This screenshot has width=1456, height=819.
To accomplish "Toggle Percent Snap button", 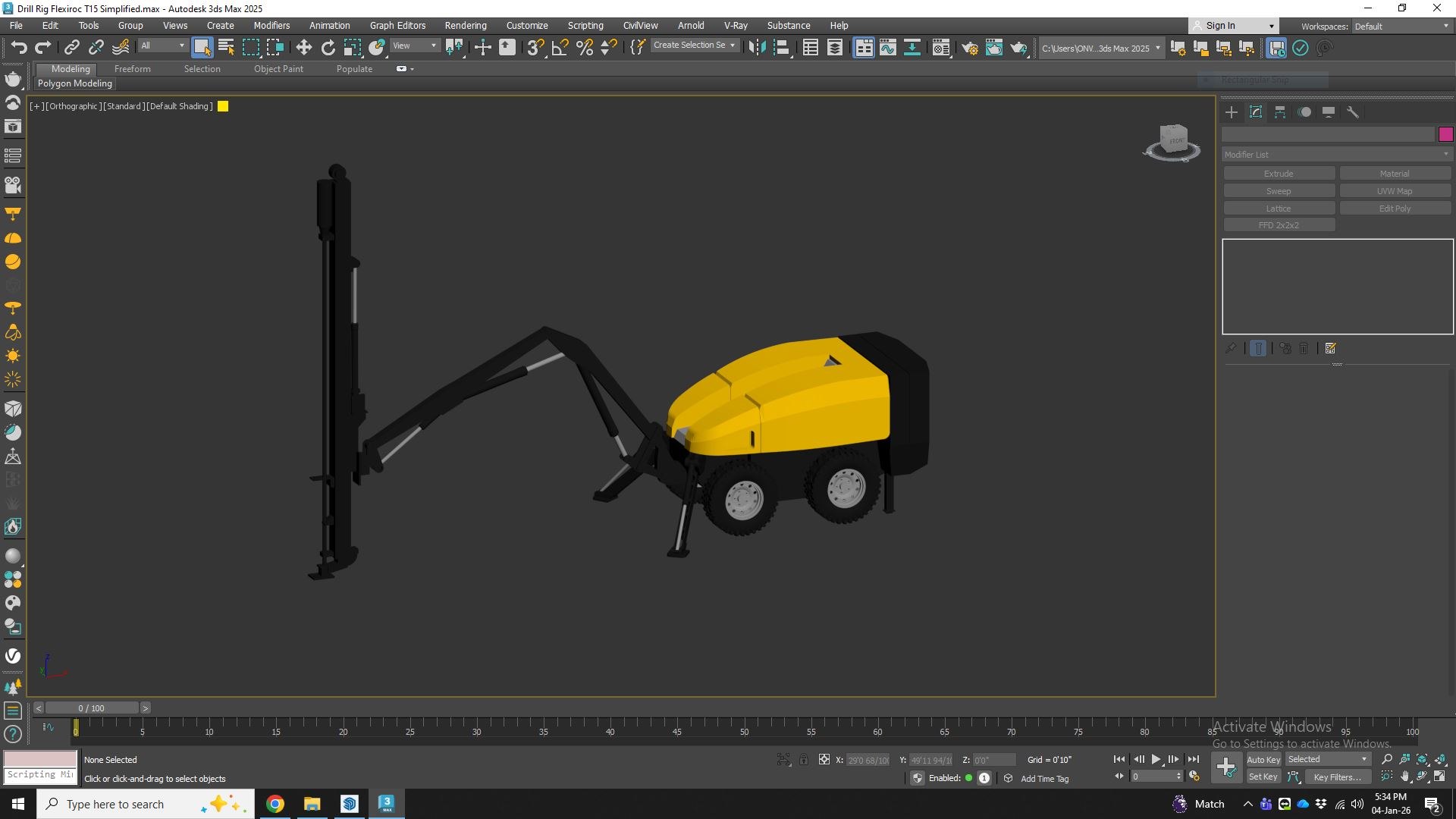I will coord(584,48).
